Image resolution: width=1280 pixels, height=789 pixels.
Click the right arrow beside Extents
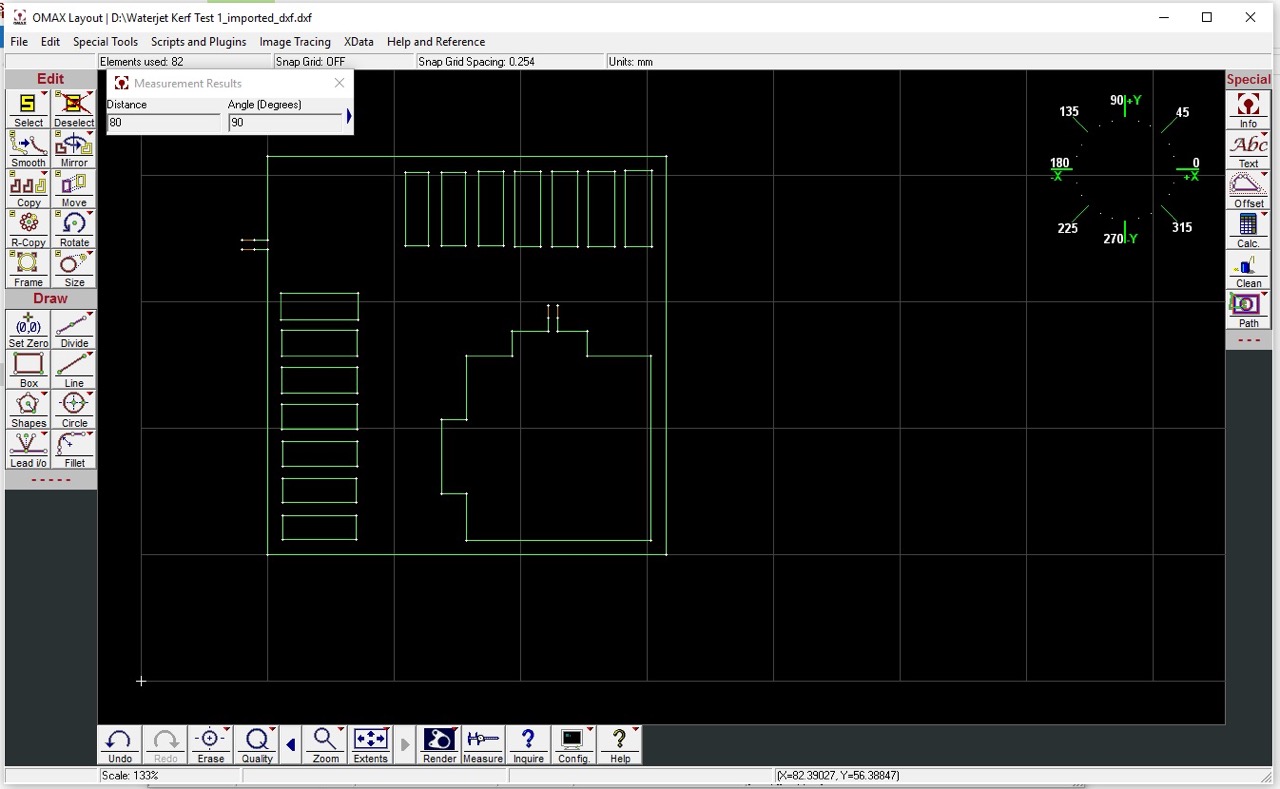pos(405,744)
